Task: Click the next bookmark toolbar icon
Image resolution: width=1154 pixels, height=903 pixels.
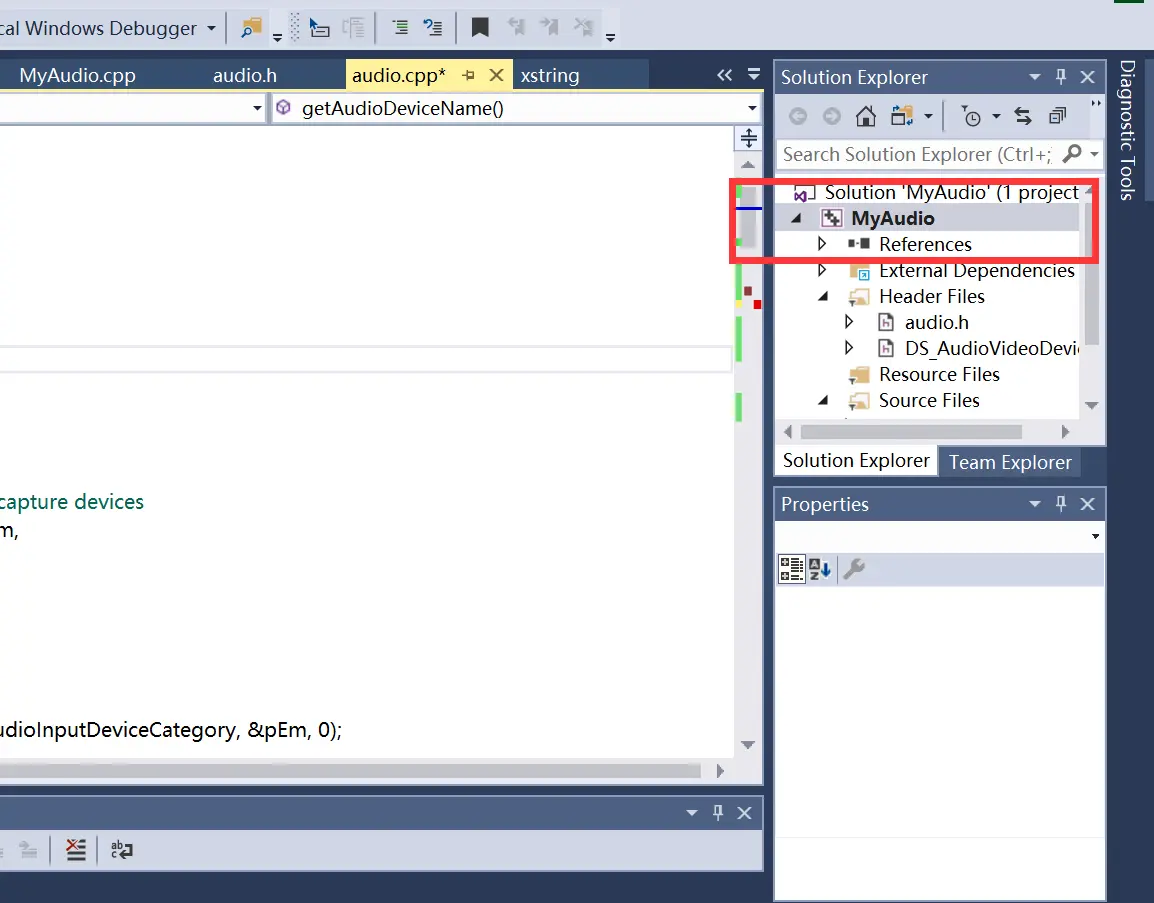Action: [549, 28]
